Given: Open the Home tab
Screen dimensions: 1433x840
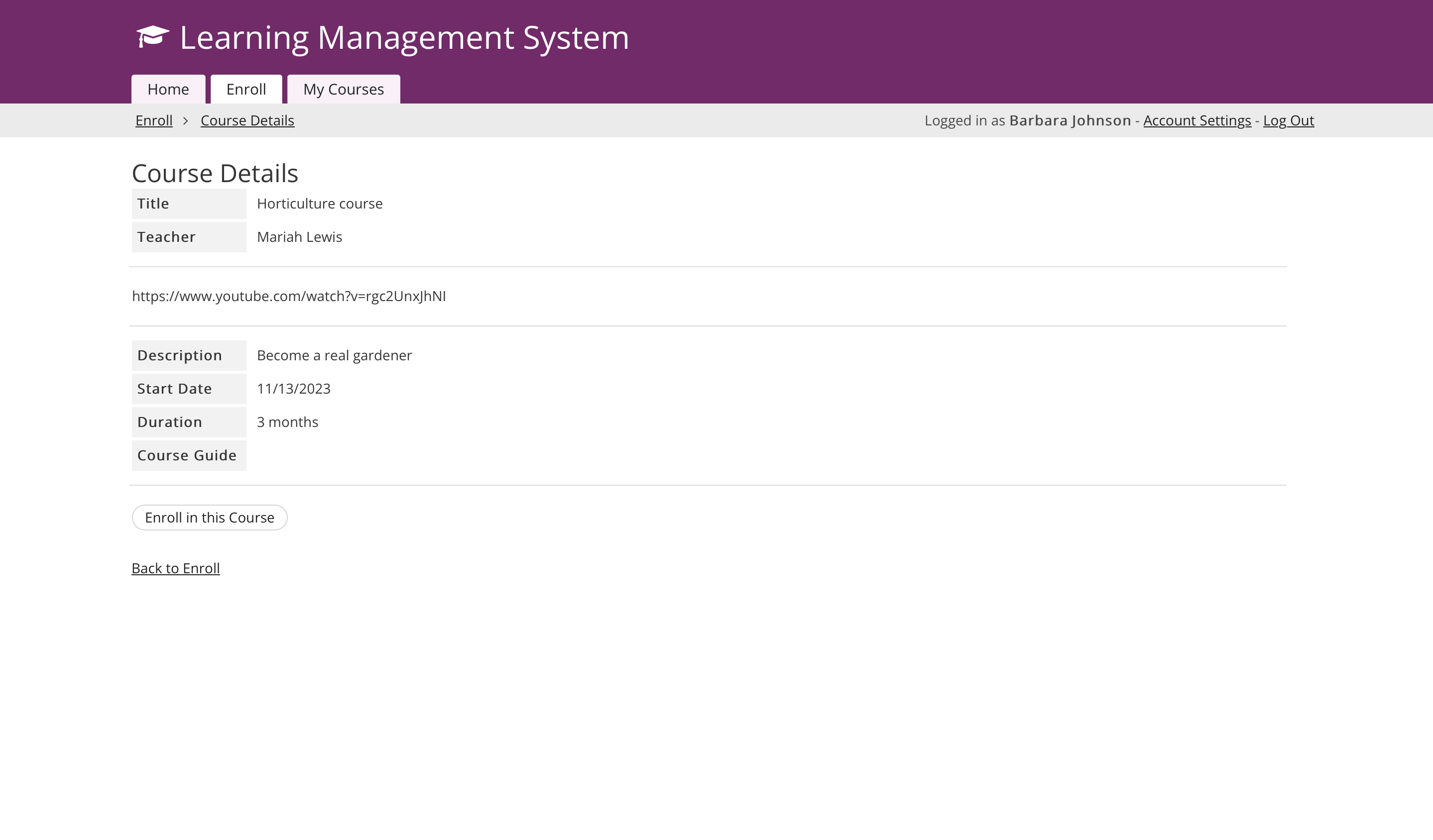Looking at the screenshot, I should coord(168,89).
